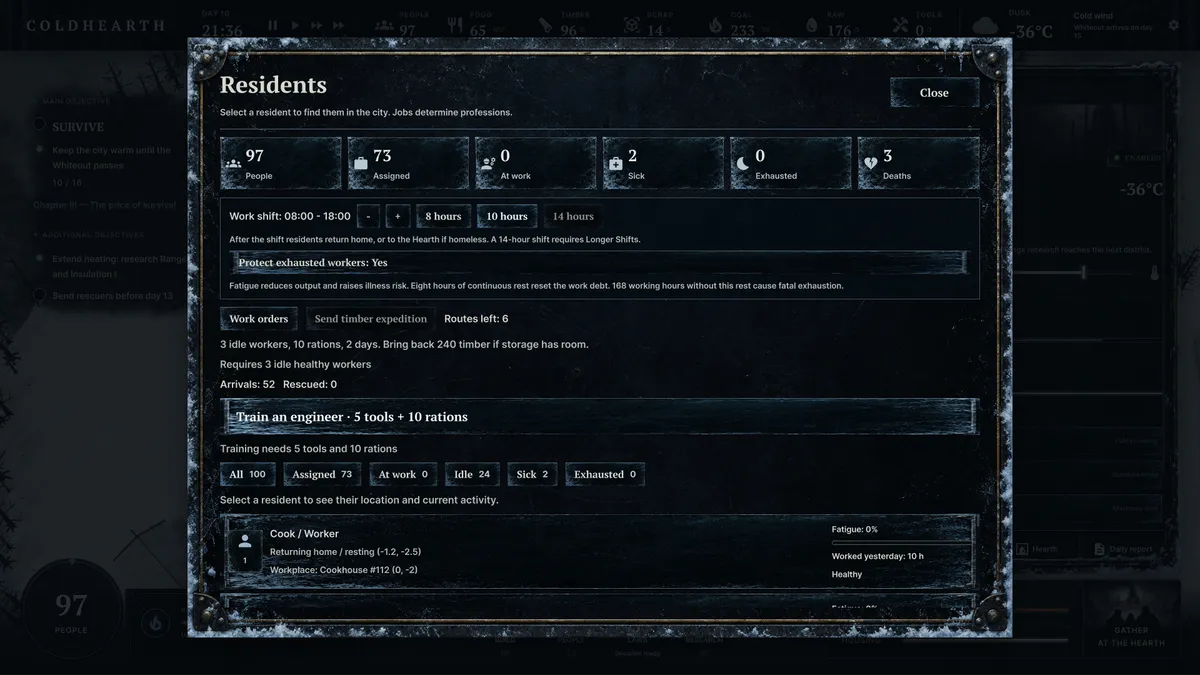Filter residents by Exhausted 0
Viewport: 1200px width, 675px height.
[x=605, y=474]
